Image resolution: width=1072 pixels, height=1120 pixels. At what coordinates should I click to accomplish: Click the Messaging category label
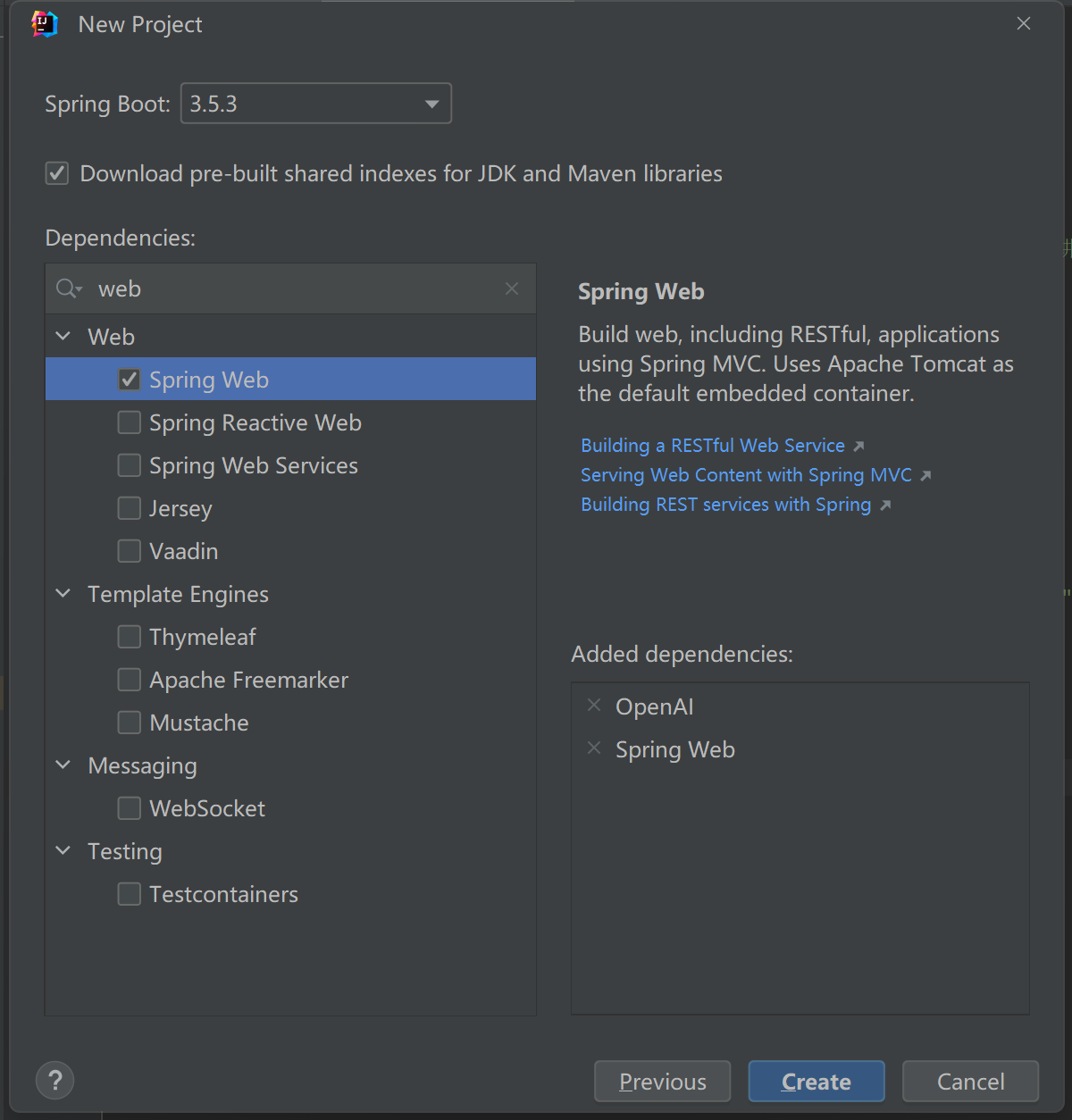[142, 765]
